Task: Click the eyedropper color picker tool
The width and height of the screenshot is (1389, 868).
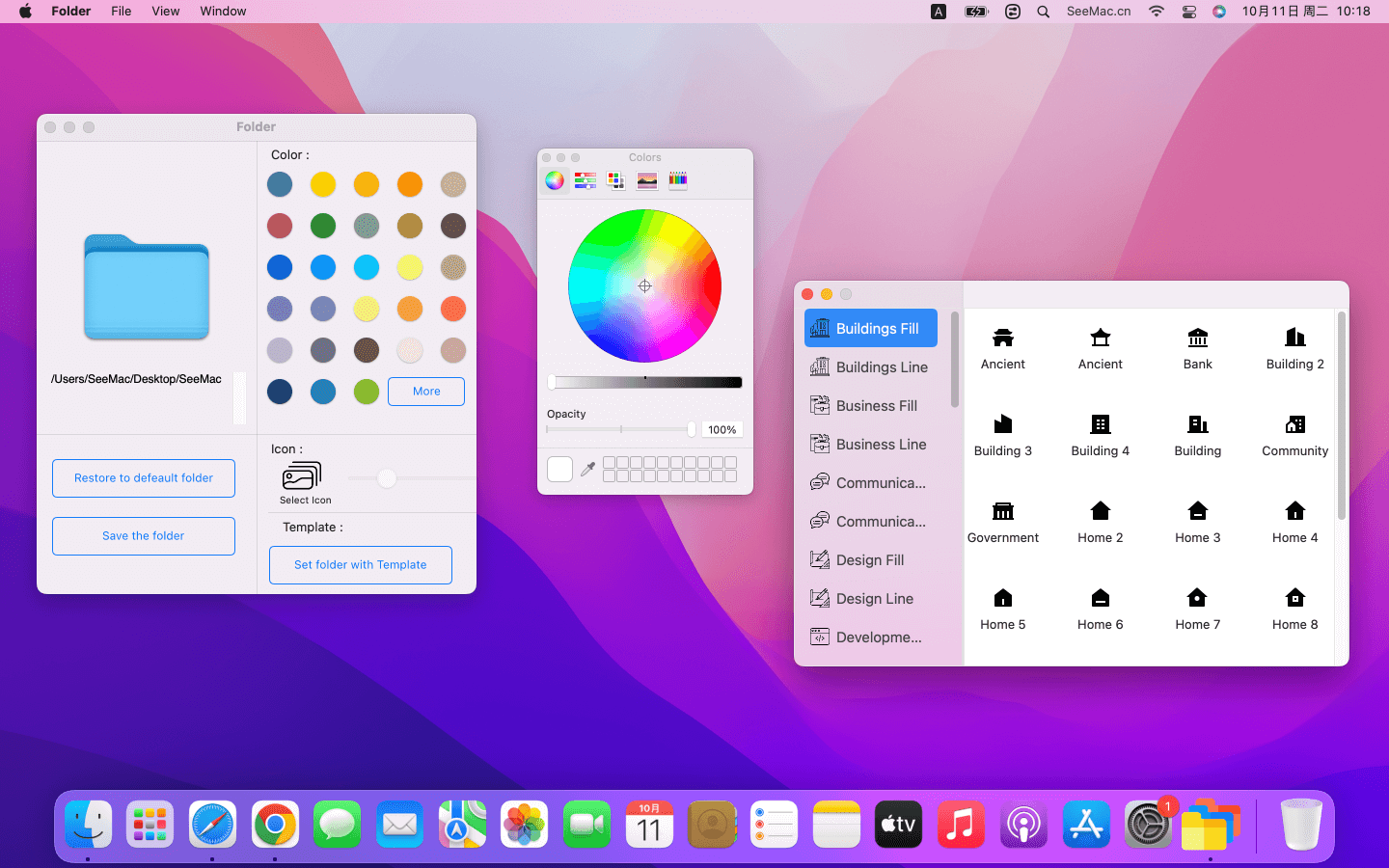Action: pyautogui.click(x=587, y=470)
